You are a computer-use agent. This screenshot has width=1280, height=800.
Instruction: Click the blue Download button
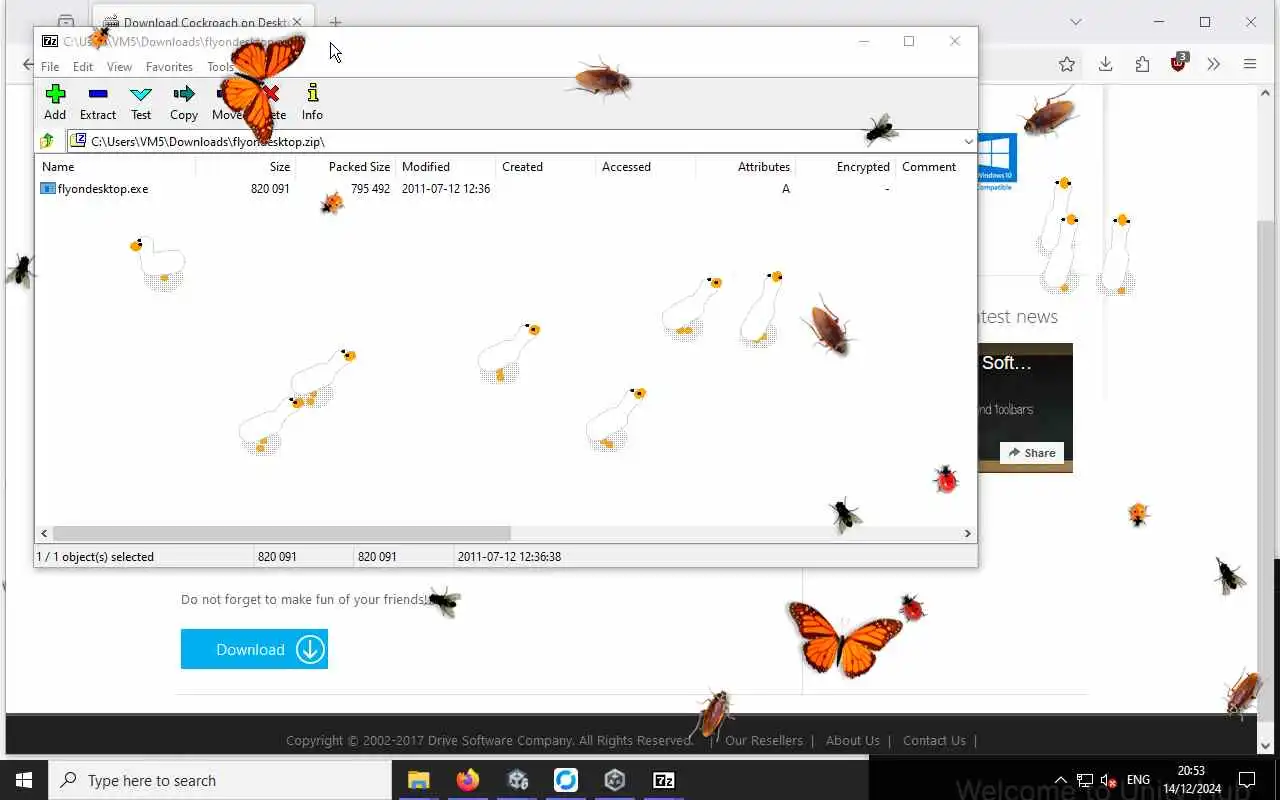tap(254, 649)
